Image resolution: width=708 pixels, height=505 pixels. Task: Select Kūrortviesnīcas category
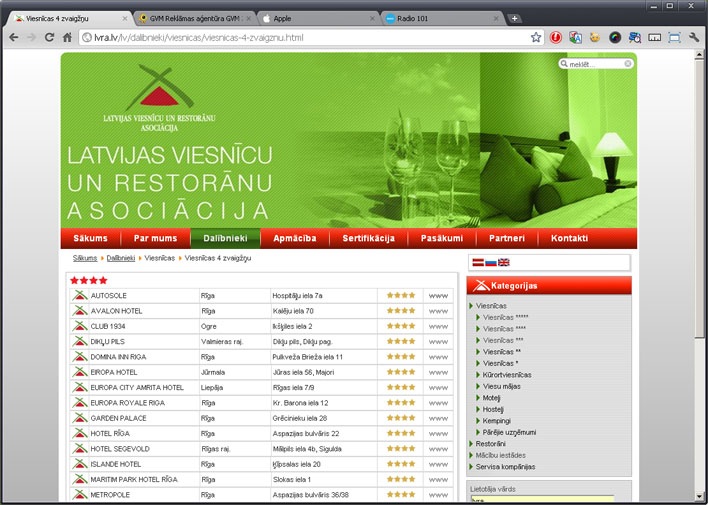pos(507,375)
